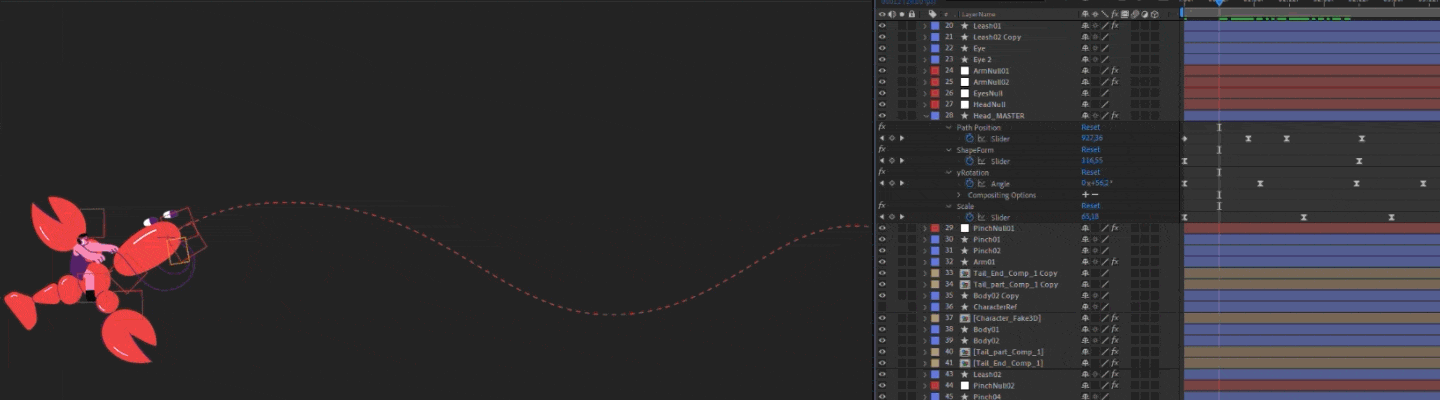The image size is (1440, 400).
Task: Click ShapeForm slider value 116,55
Action: tap(1092, 160)
